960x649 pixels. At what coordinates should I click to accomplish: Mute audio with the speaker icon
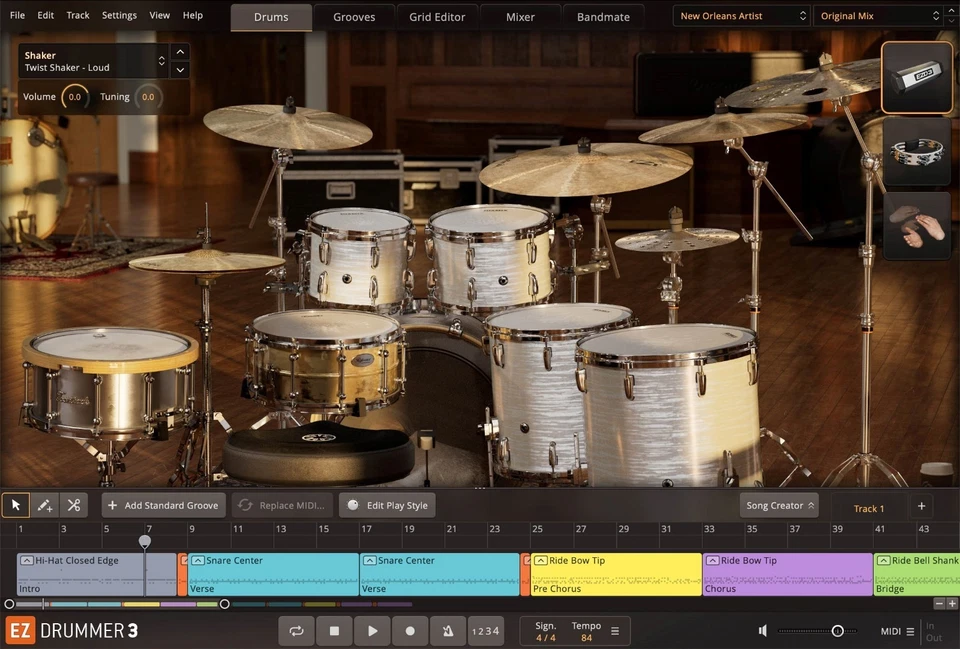[762, 631]
